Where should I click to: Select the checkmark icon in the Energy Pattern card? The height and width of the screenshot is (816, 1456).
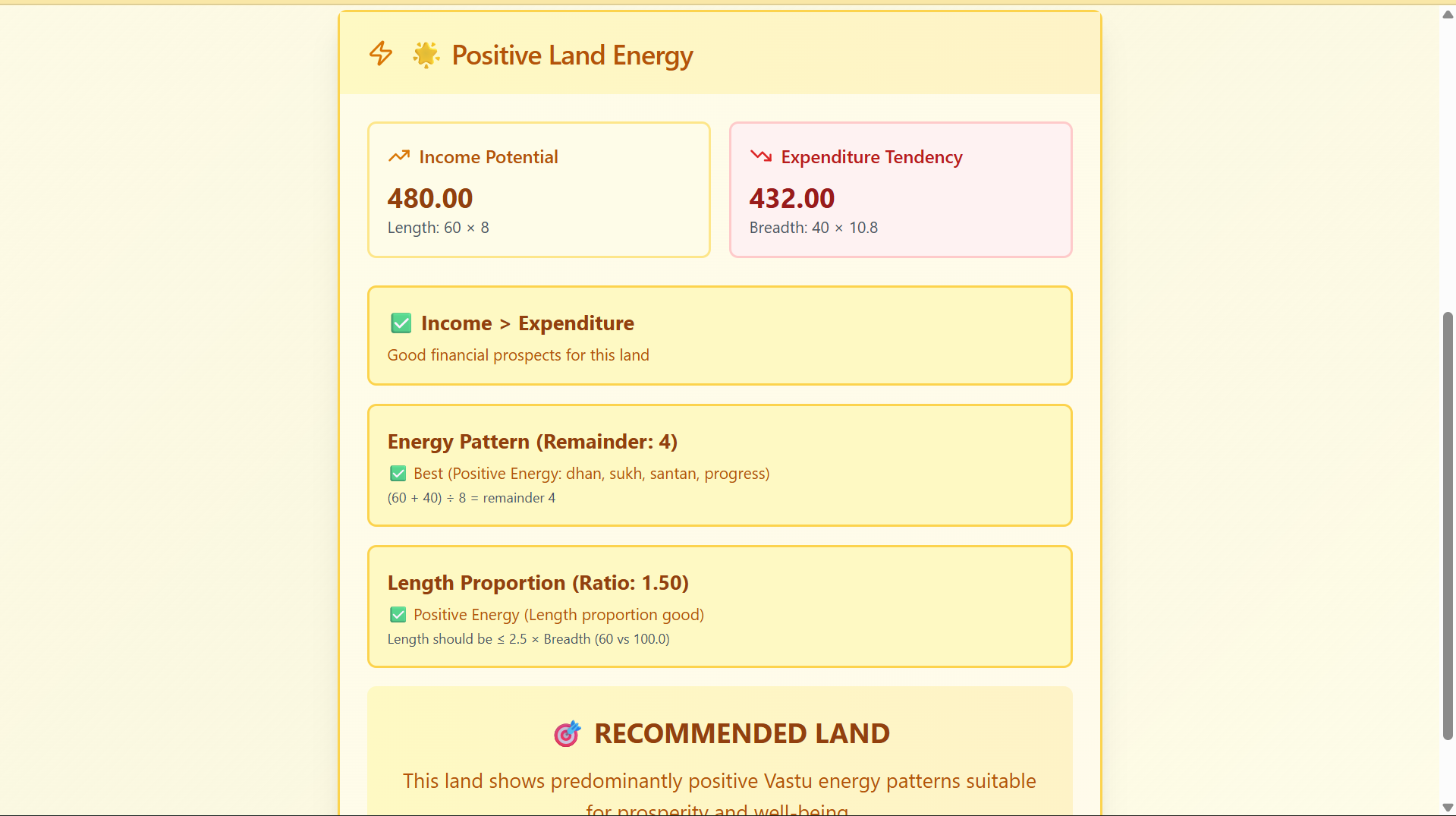point(398,473)
